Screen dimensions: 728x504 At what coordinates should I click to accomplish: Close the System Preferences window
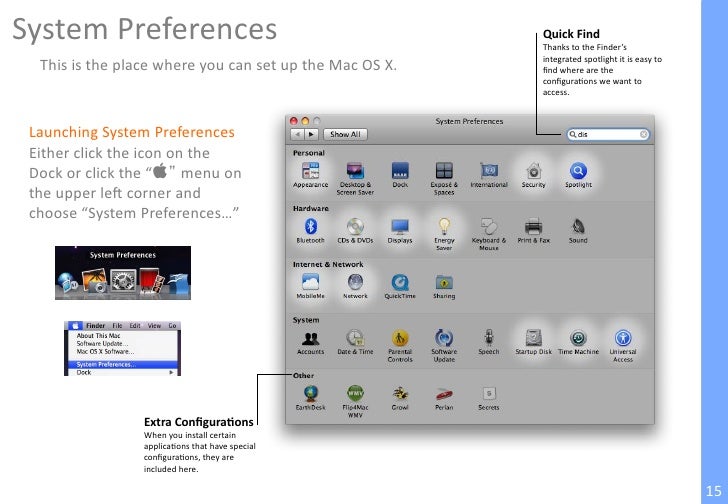tap(293, 121)
